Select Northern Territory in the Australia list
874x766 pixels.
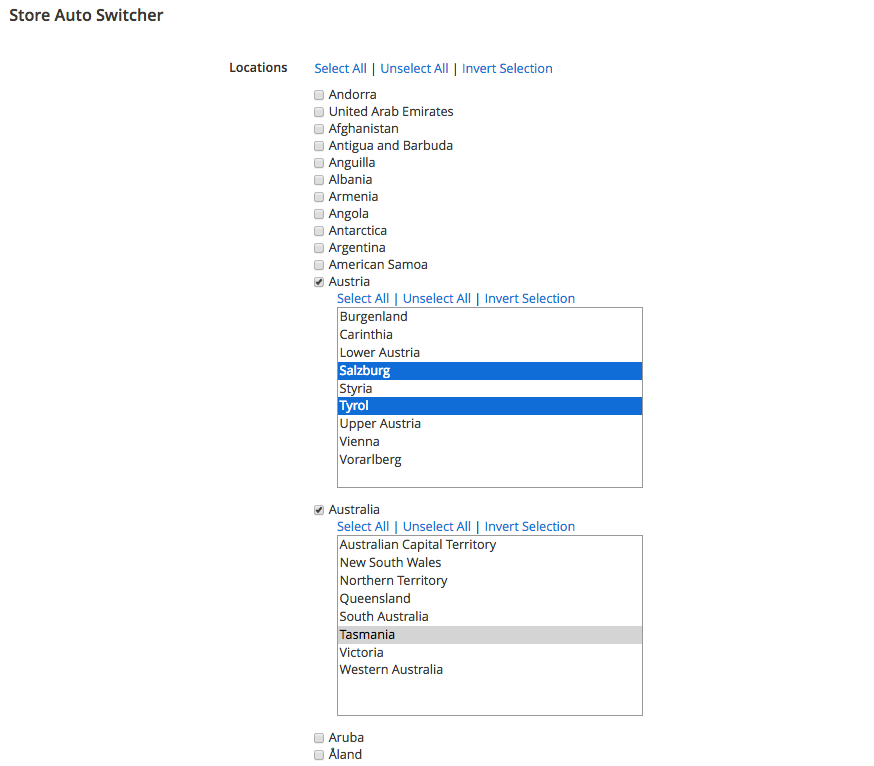pos(490,580)
